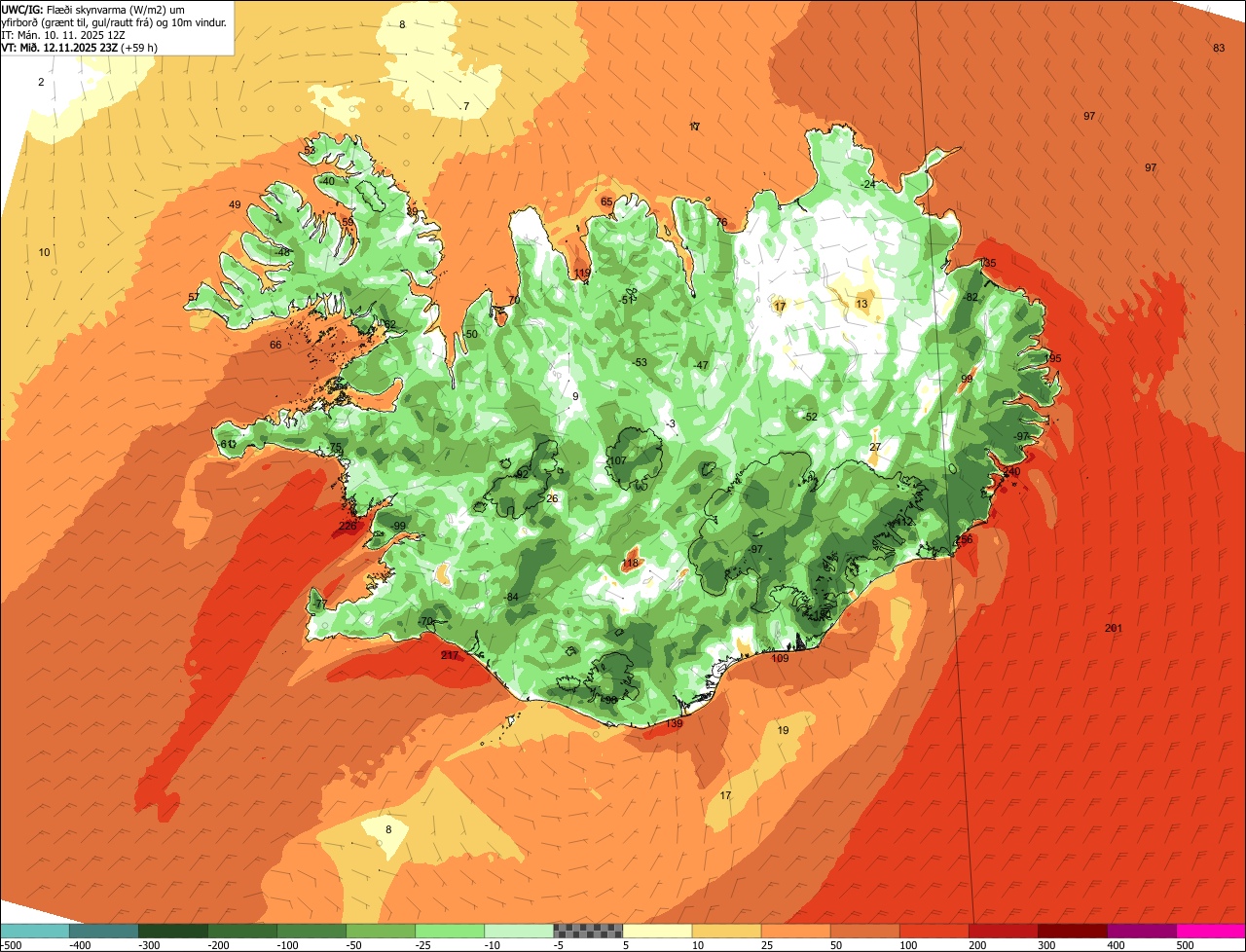Screen dimensions: 1246x952
Task: Click the golden yellow legend swatch from 10 to 25
Action: 727,931
